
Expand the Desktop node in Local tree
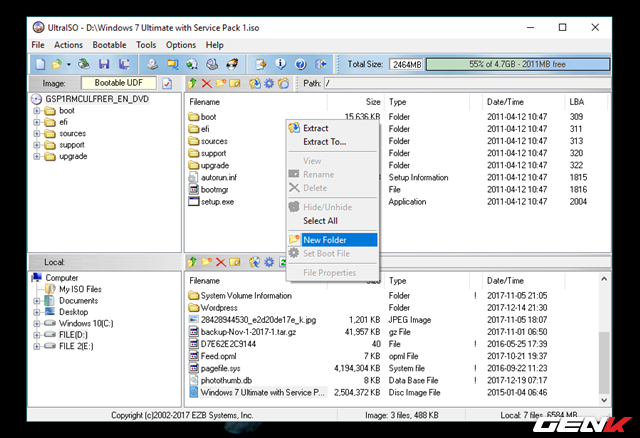coord(37,312)
